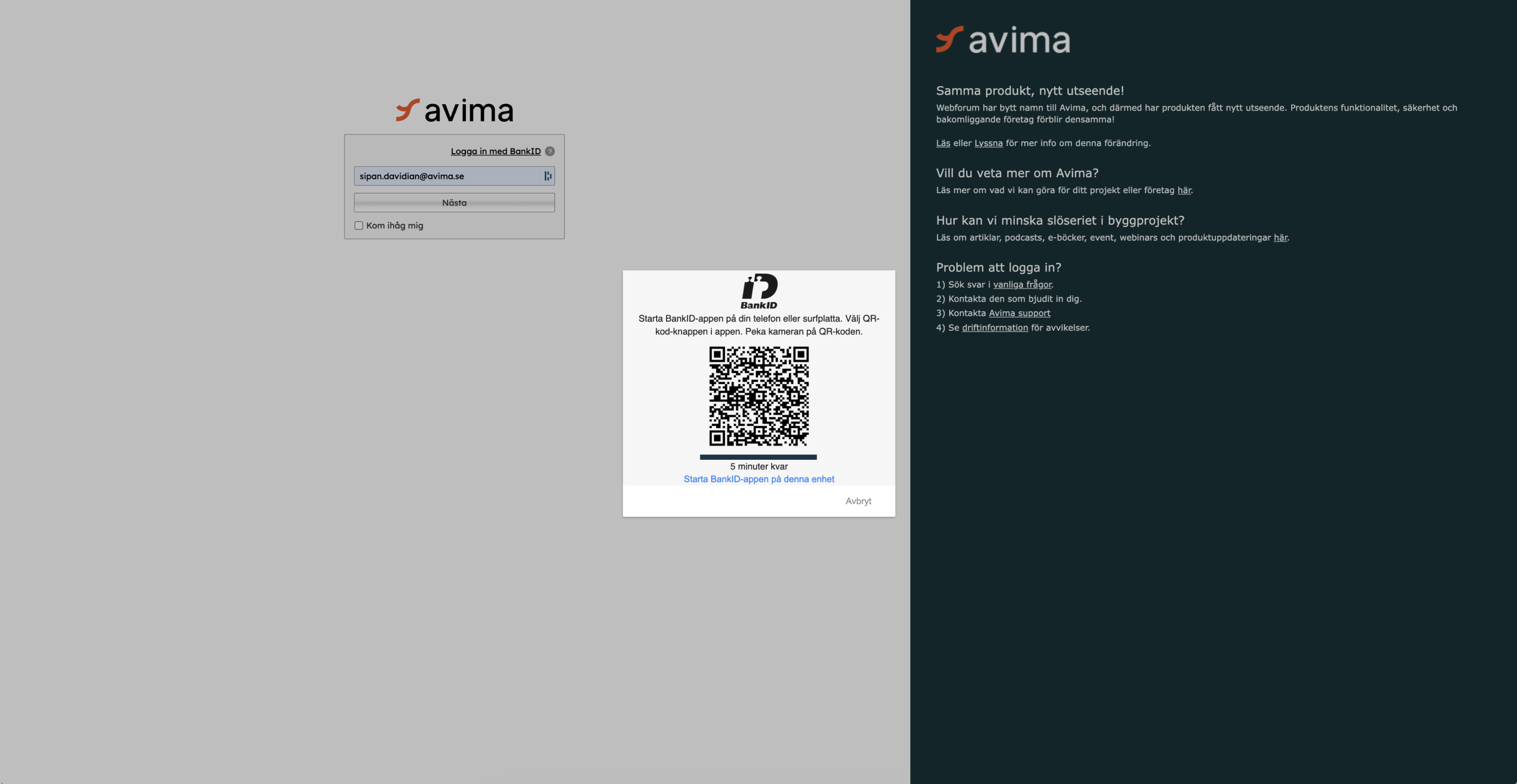Click the Avima logo above login form

[x=455, y=110]
